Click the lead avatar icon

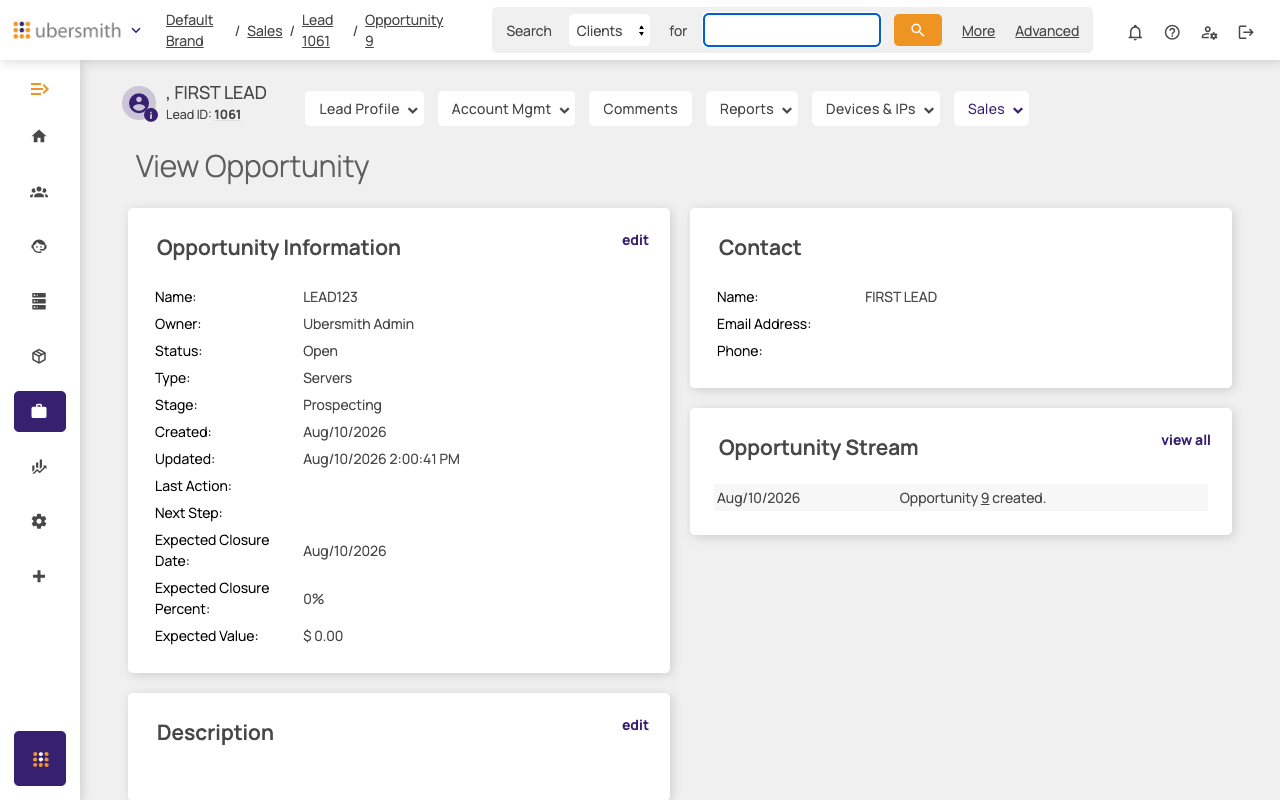click(x=139, y=103)
